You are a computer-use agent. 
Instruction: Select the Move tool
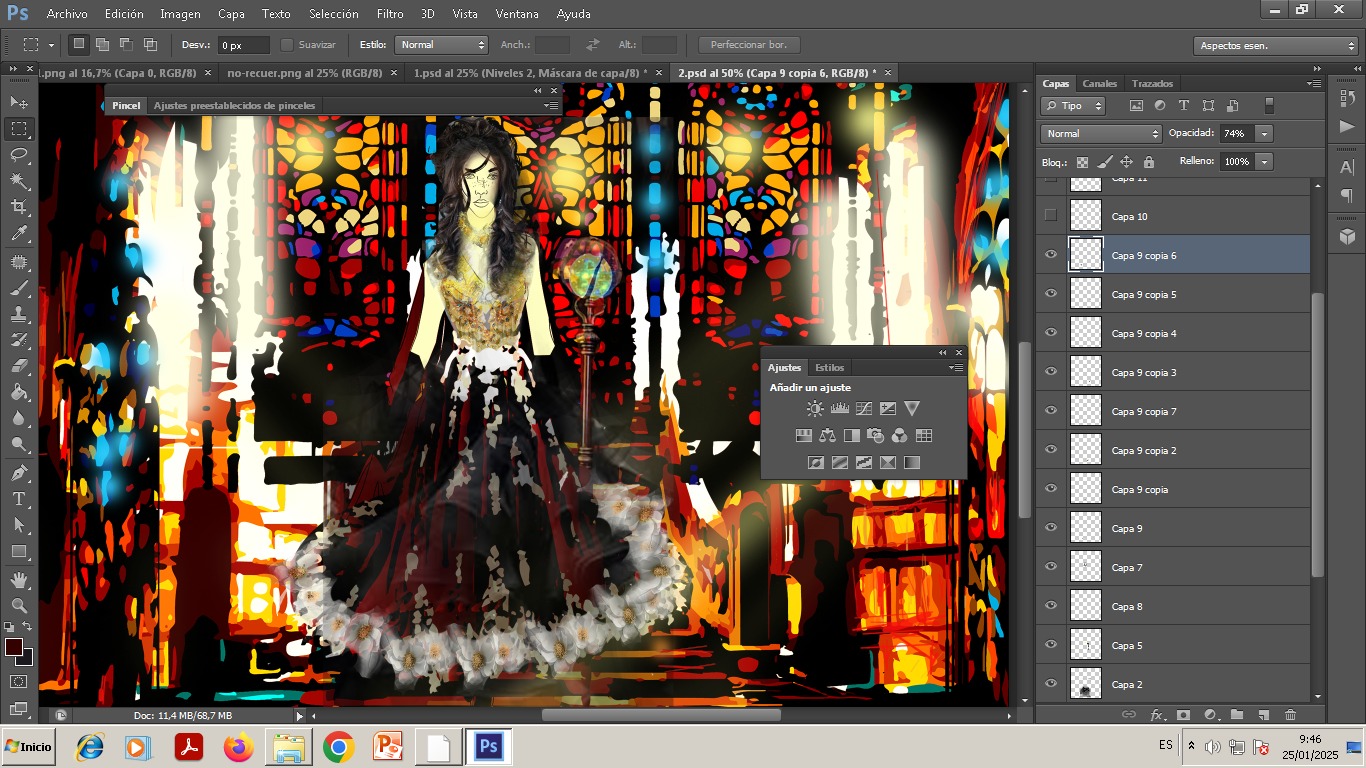coord(19,102)
